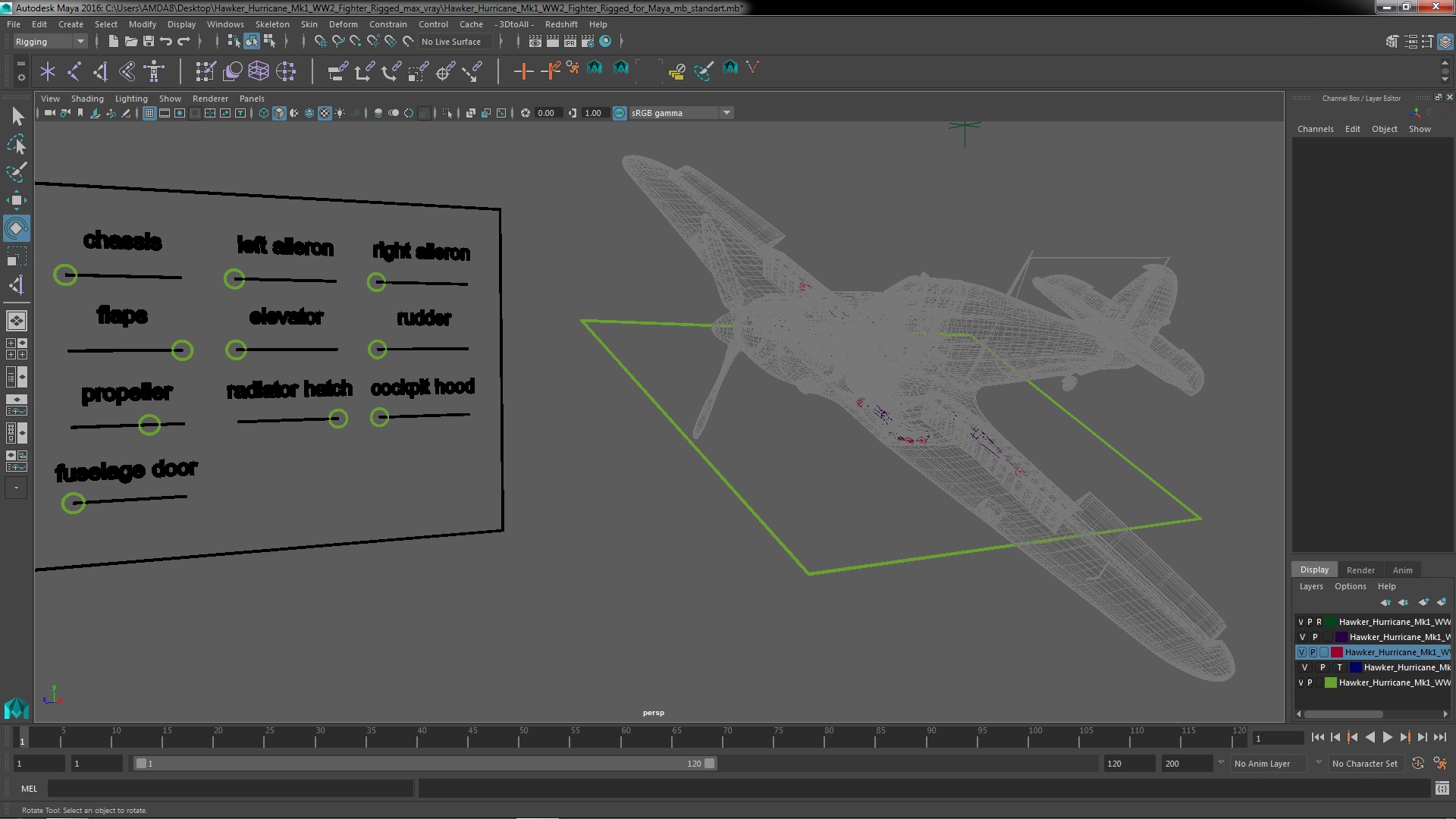This screenshot has height=819, width=1456.
Task: Open the Channels menu in Channel Box
Action: tap(1315, 129)
